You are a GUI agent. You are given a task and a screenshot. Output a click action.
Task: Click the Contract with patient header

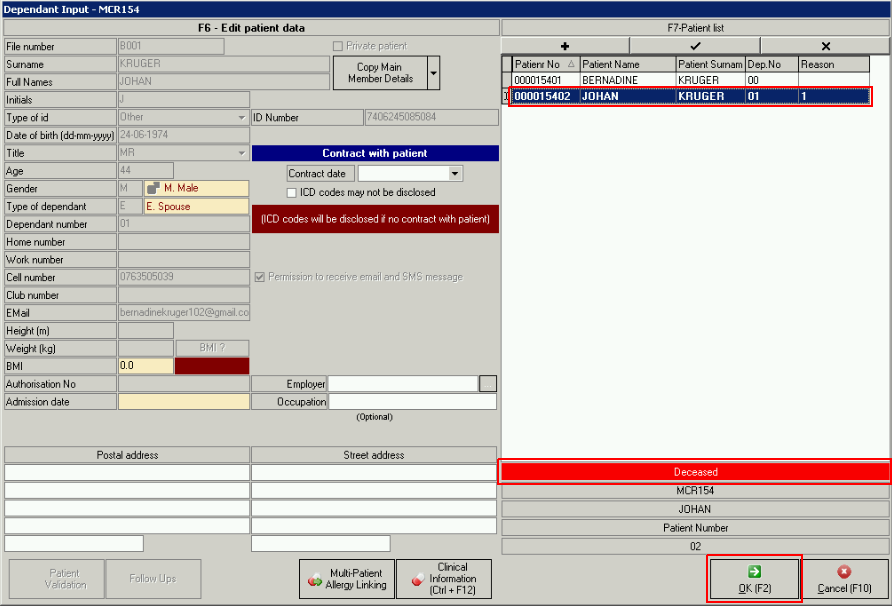pos(375,153)
